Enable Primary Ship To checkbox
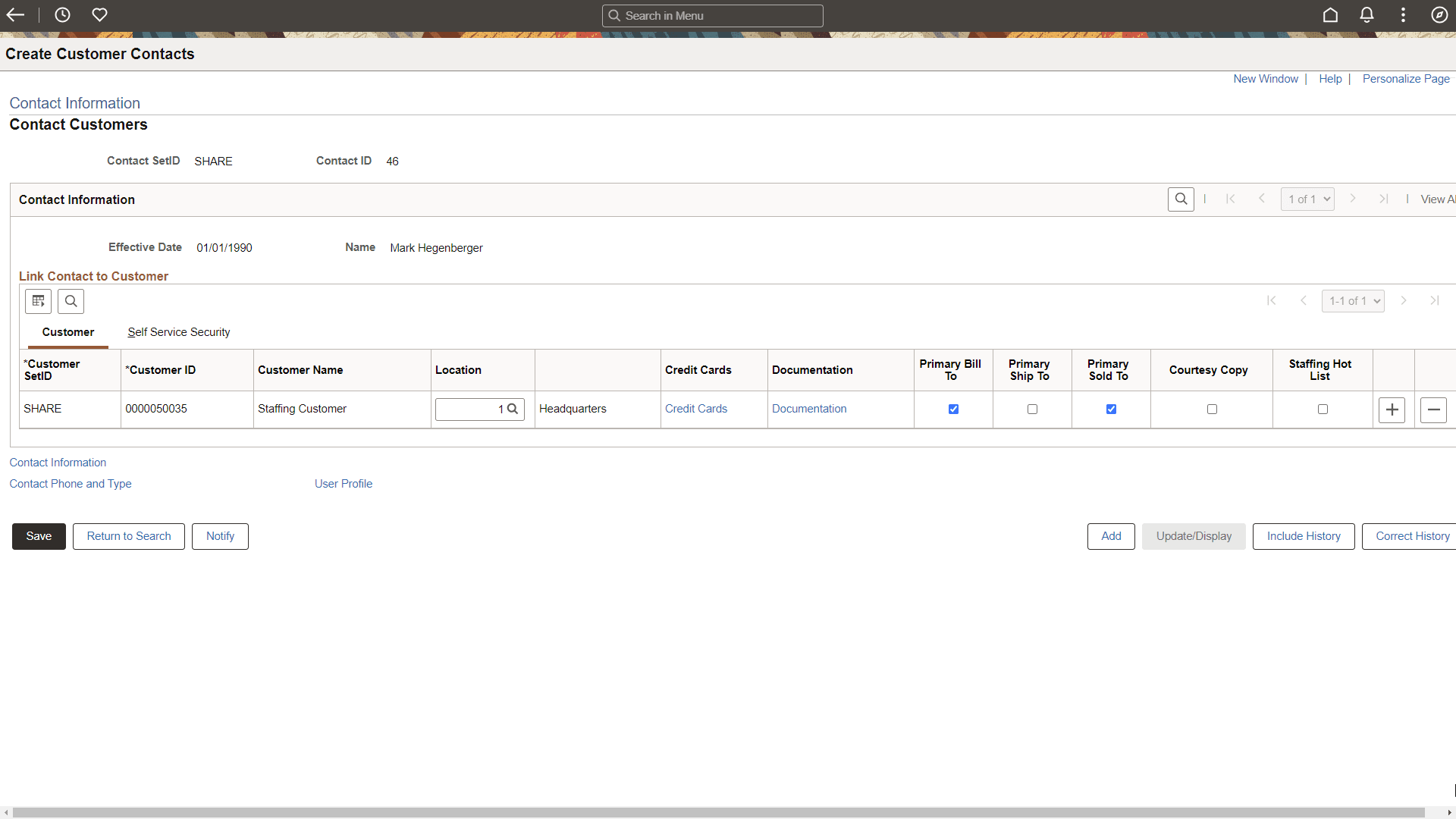 point(1032,409)
